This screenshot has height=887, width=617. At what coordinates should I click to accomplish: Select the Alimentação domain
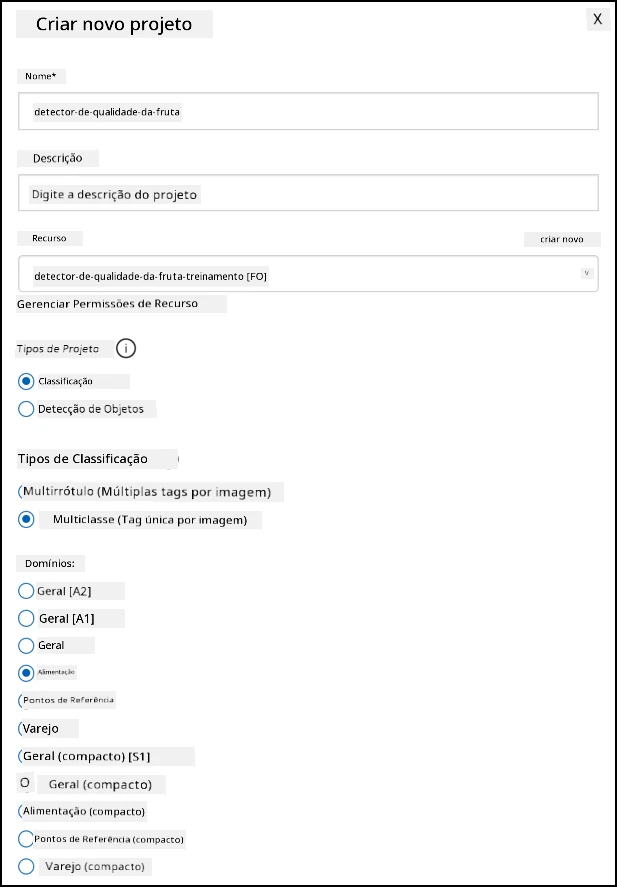[x=26, y=673]
